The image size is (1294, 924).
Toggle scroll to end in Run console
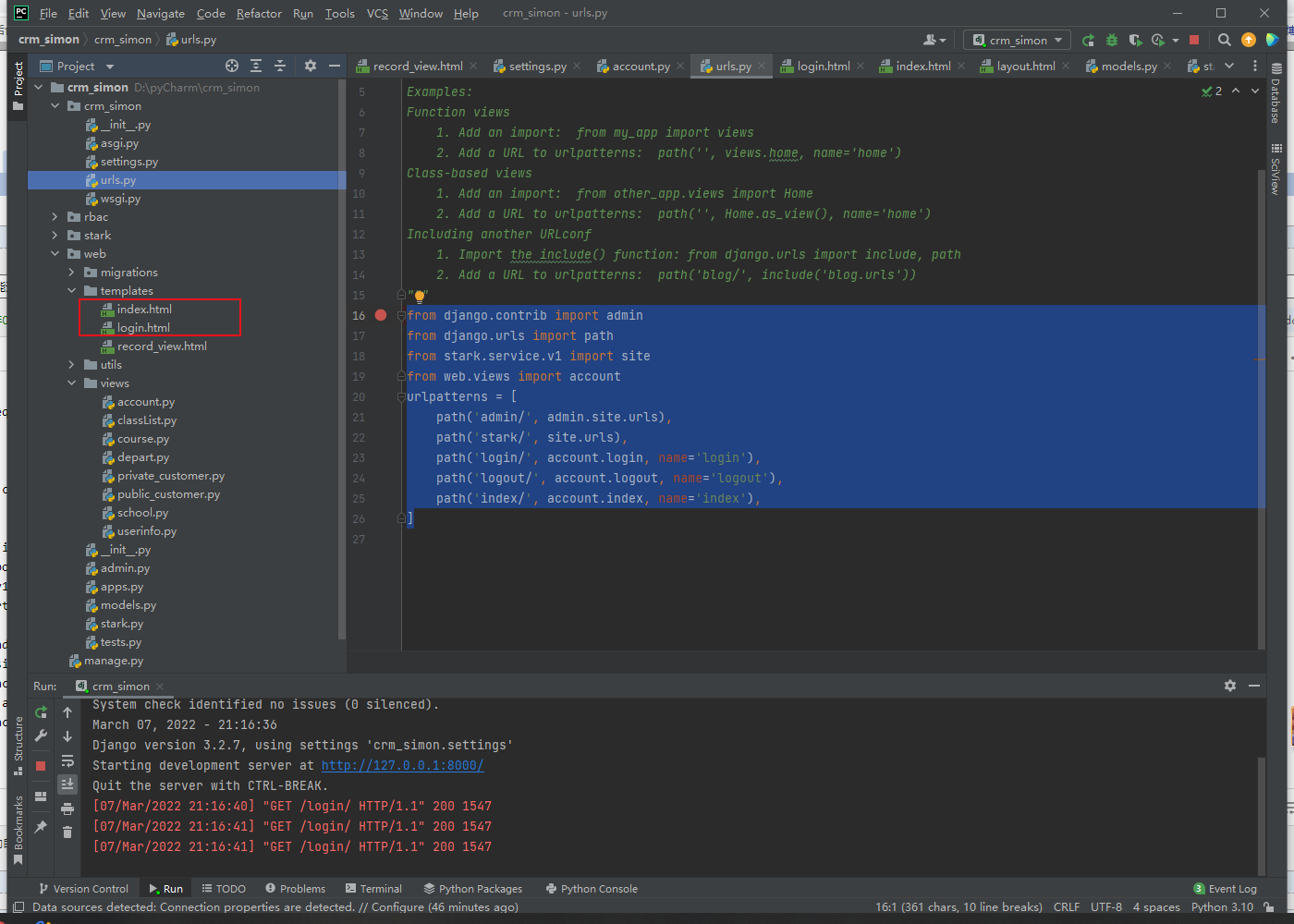click(67, 784)
